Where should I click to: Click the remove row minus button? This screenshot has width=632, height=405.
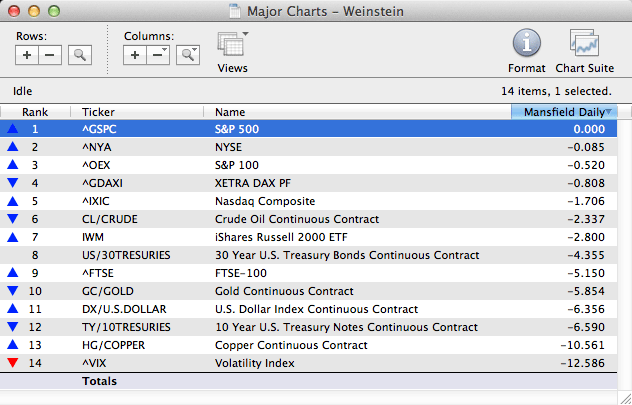[x=49, y=55]
